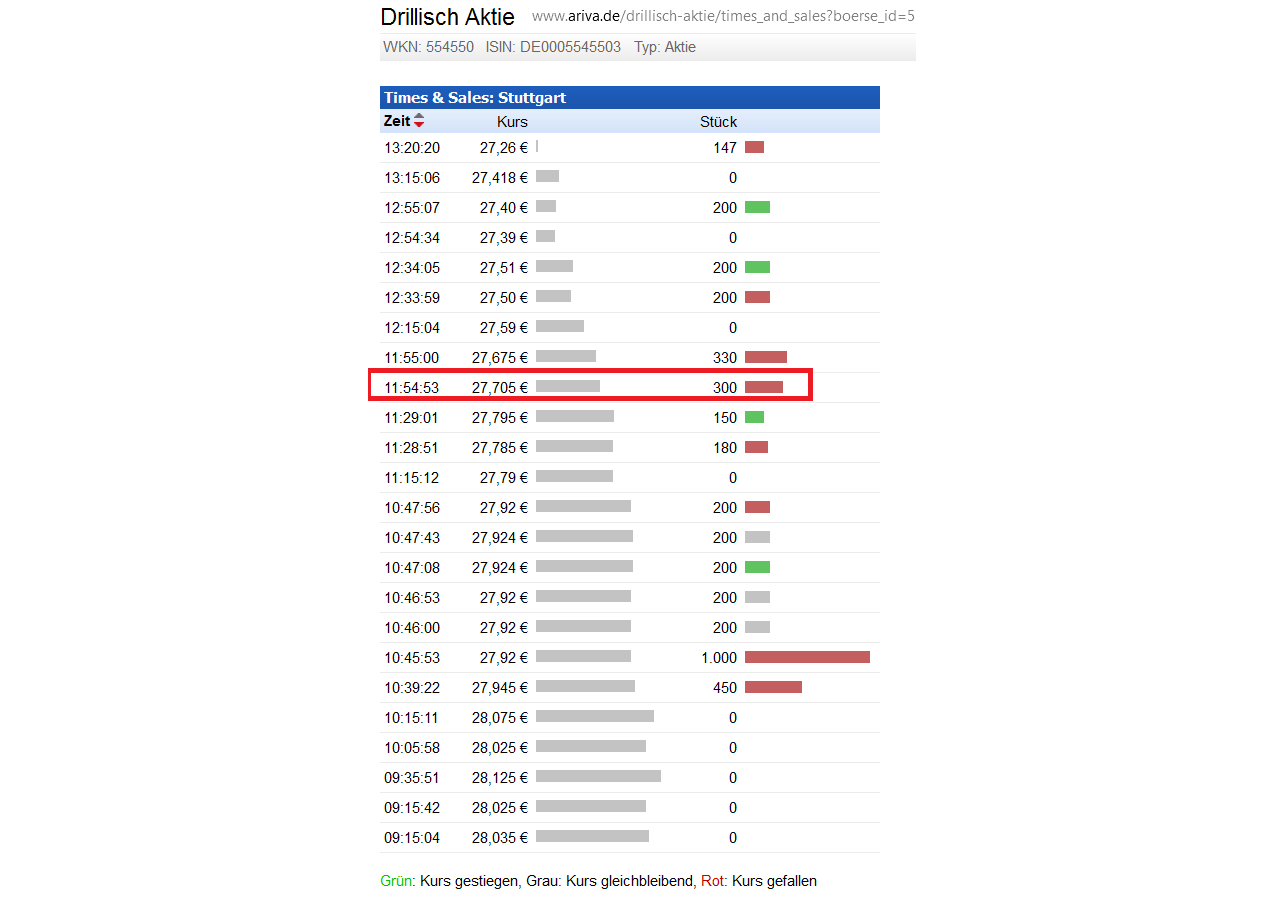Click the volume 180
Image resolution: width=1262 pixels, height=900 pixels.
725,448
